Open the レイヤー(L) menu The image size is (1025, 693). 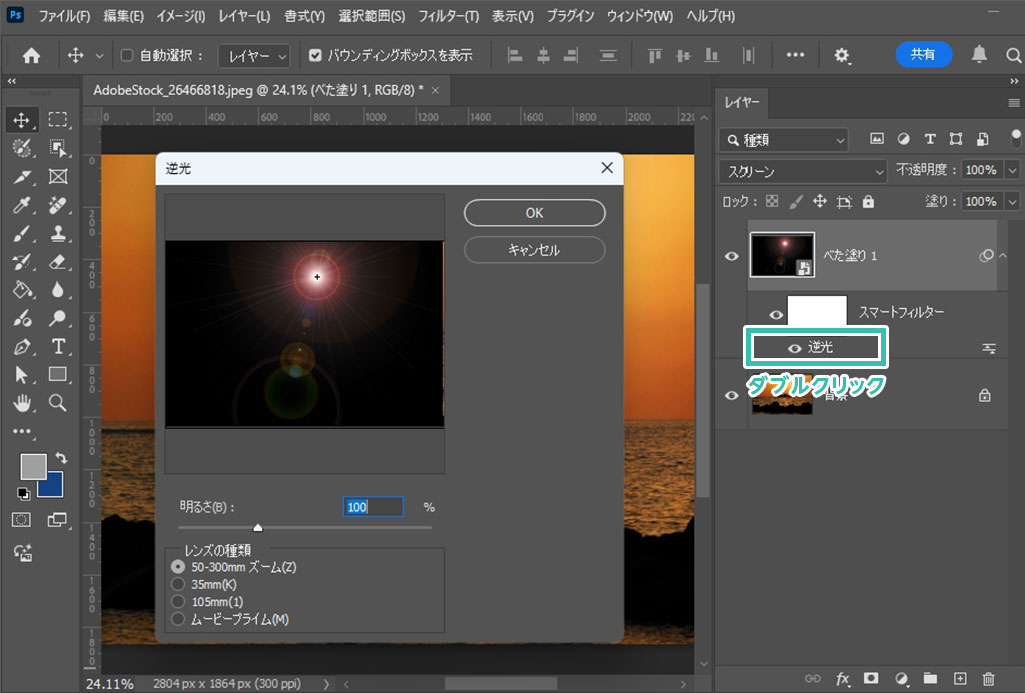(x=243, y=17)
